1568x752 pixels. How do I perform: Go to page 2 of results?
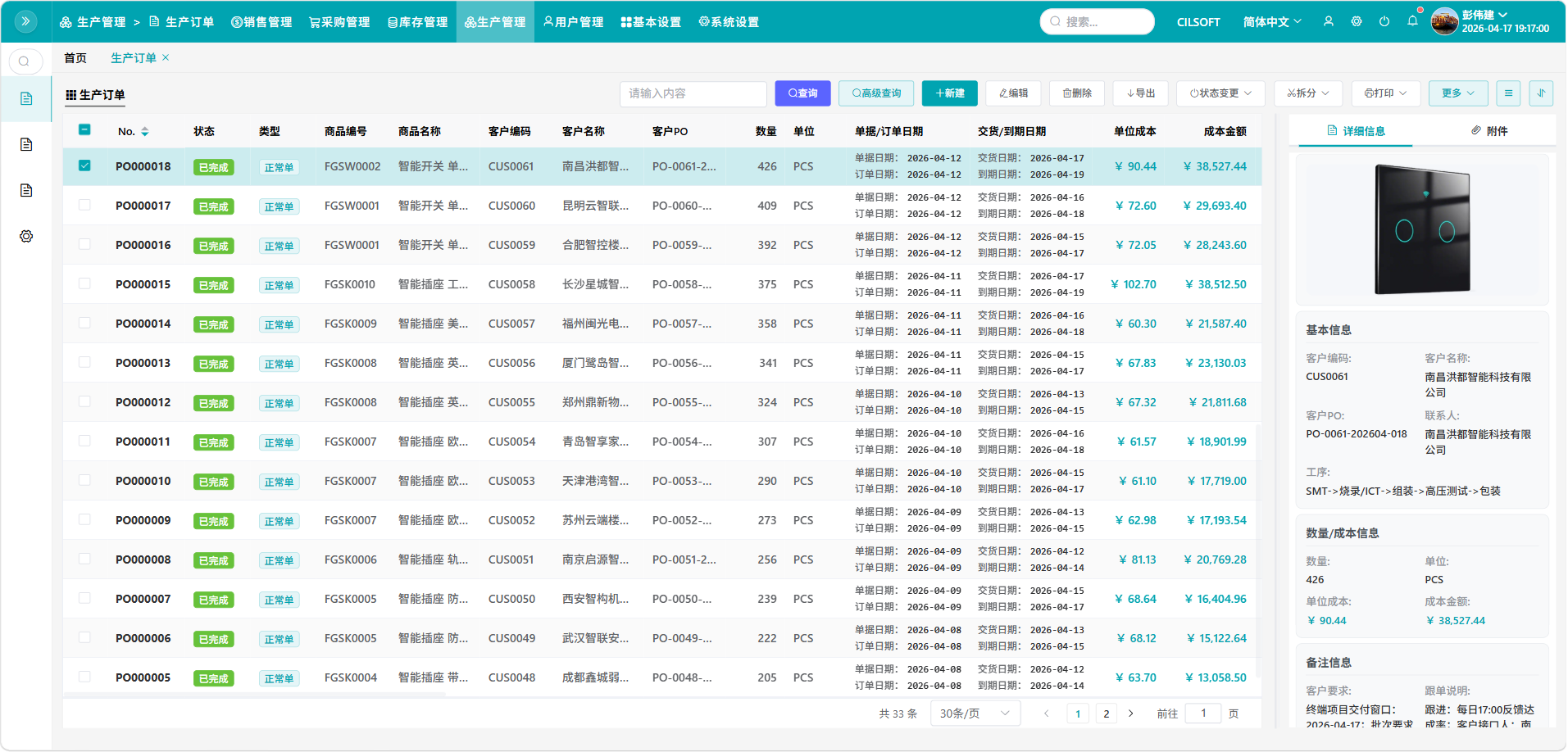pyautogui.click(x=1106, y=713)
